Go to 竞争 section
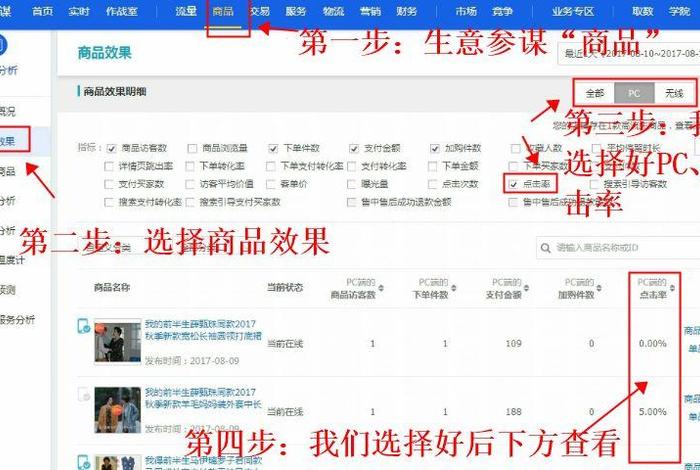The image size is (700, 470). coord(502,11)
